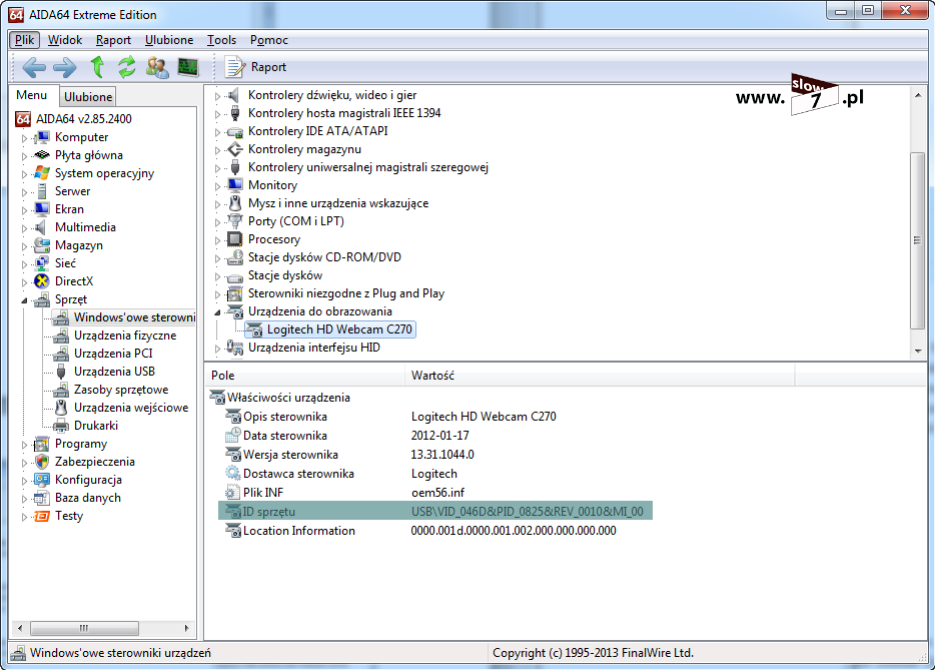Select the Płyta główna motherboard icon
The width and height of the screenshot is (935, 670).
42,156
